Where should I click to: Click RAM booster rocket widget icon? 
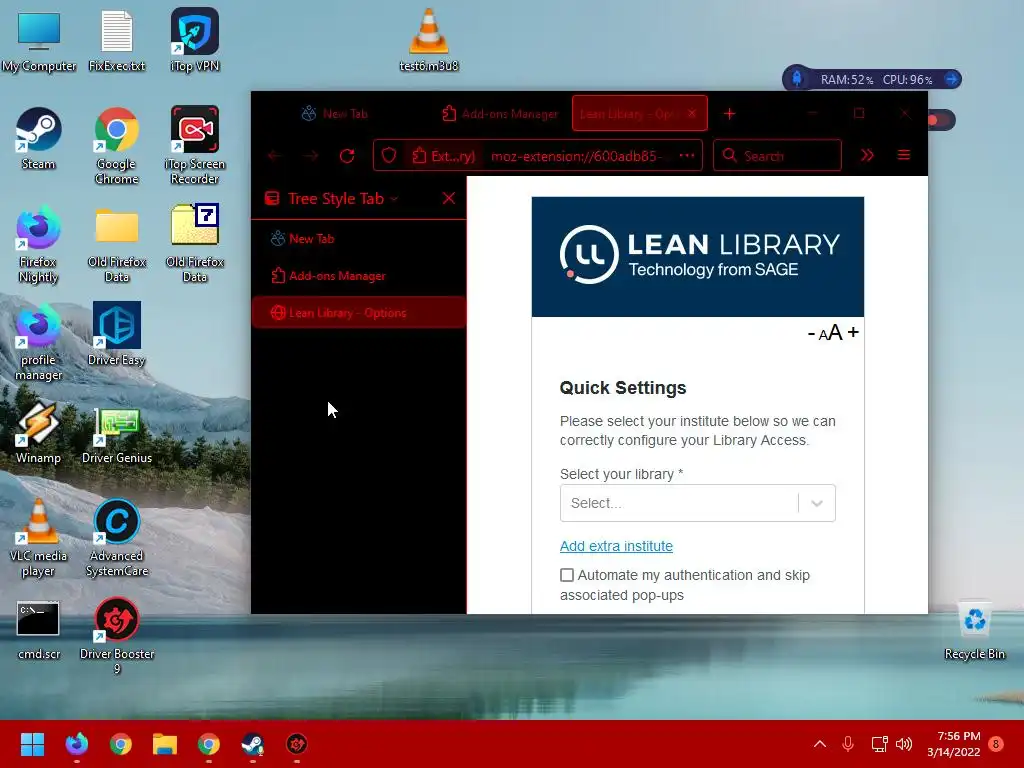point(797,79)
